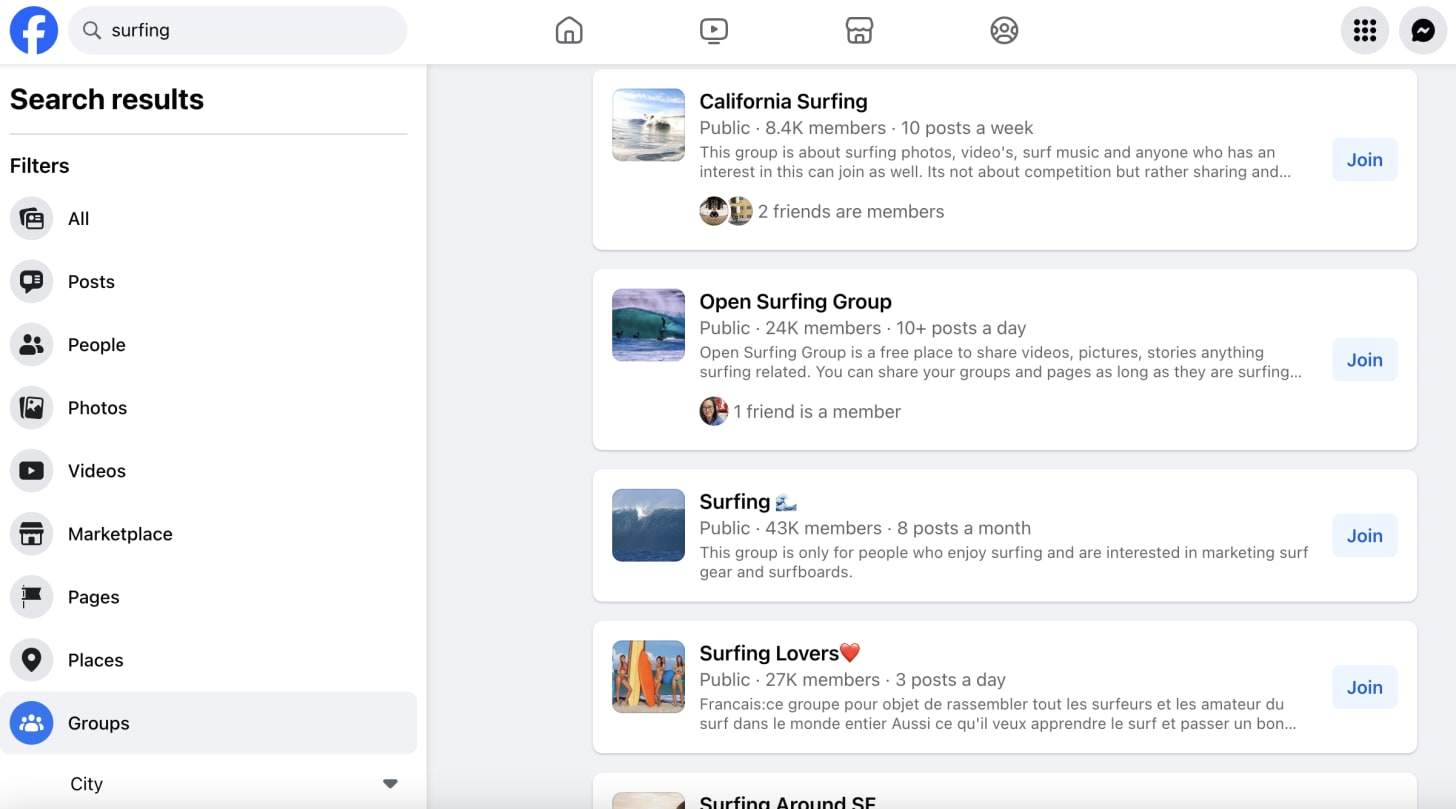Image resolution: width=1456 pixels, height=809 pixels.
Task: Choose the Posts filter label
Action: [x=91, y=282]
